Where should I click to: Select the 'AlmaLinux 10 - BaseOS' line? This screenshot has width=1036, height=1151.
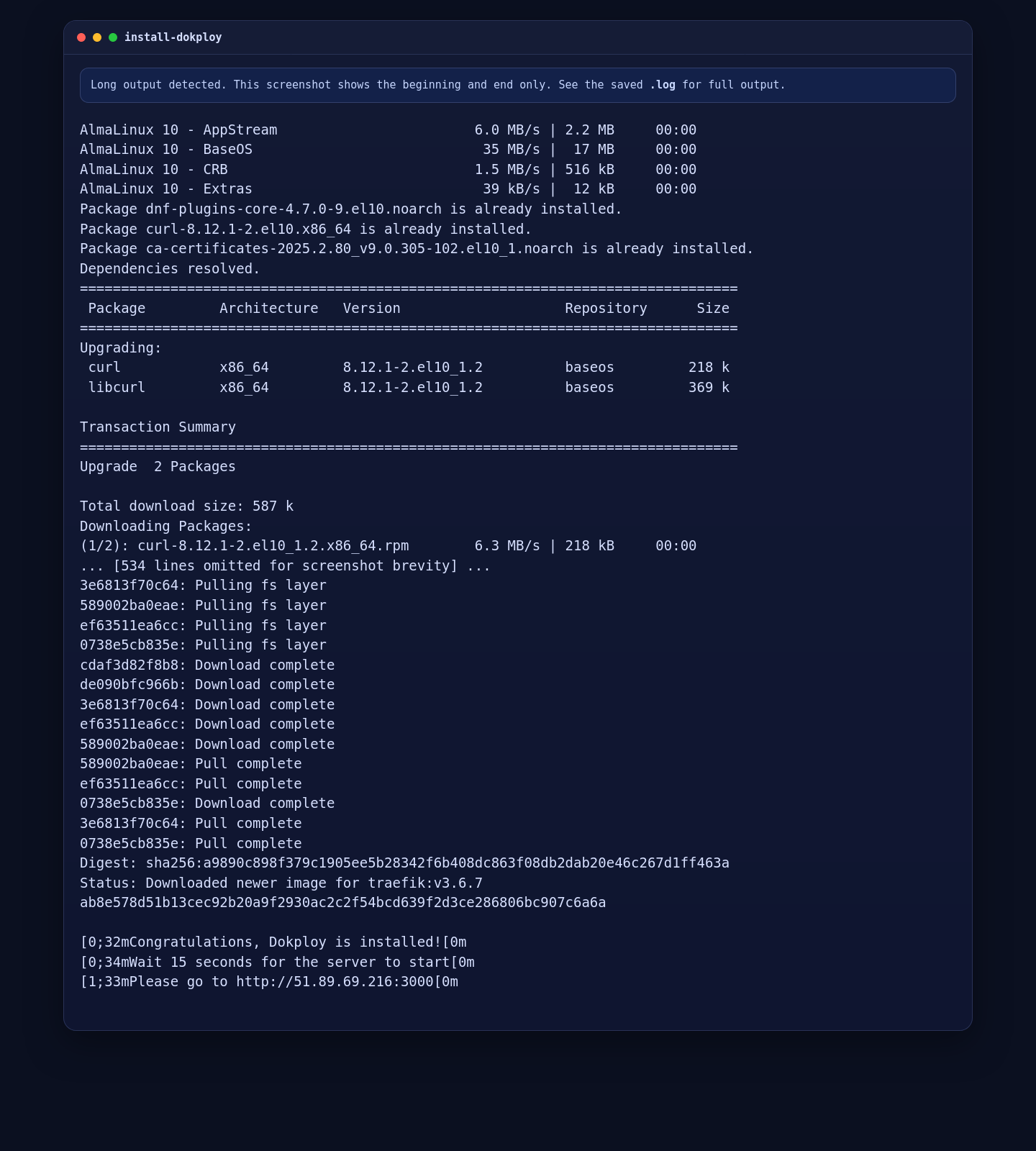click(x=388, y=150)
